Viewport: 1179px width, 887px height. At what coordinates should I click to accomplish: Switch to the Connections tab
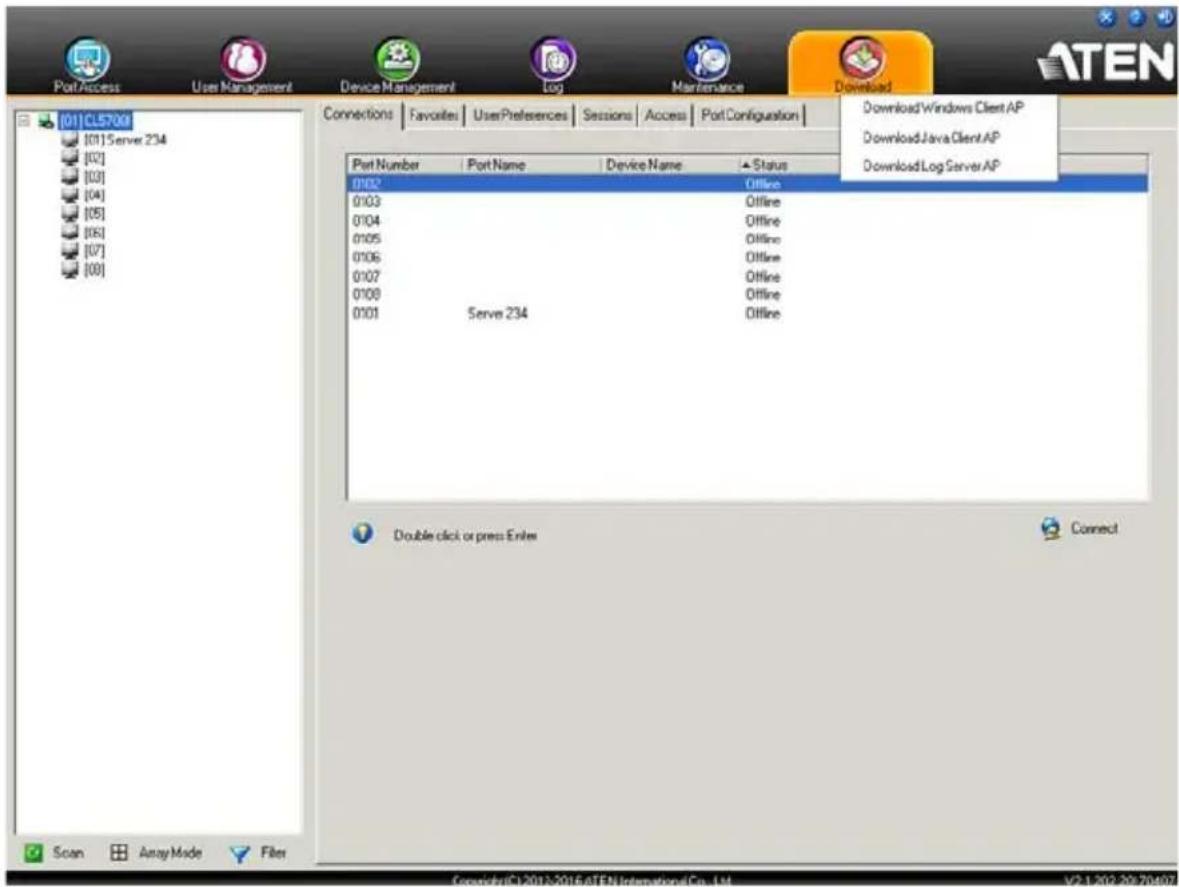point(359,114)
